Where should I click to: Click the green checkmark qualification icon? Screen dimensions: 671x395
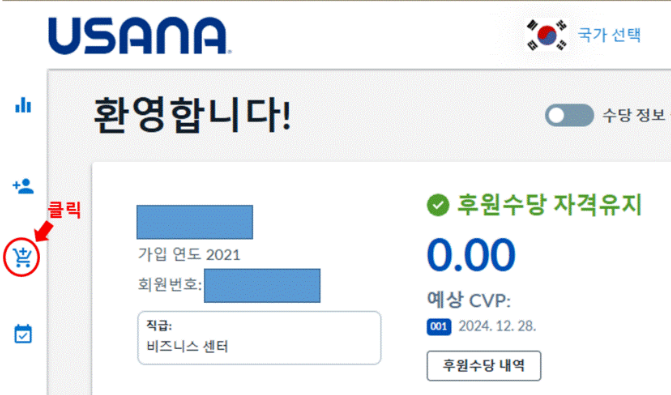click(438, 205)
